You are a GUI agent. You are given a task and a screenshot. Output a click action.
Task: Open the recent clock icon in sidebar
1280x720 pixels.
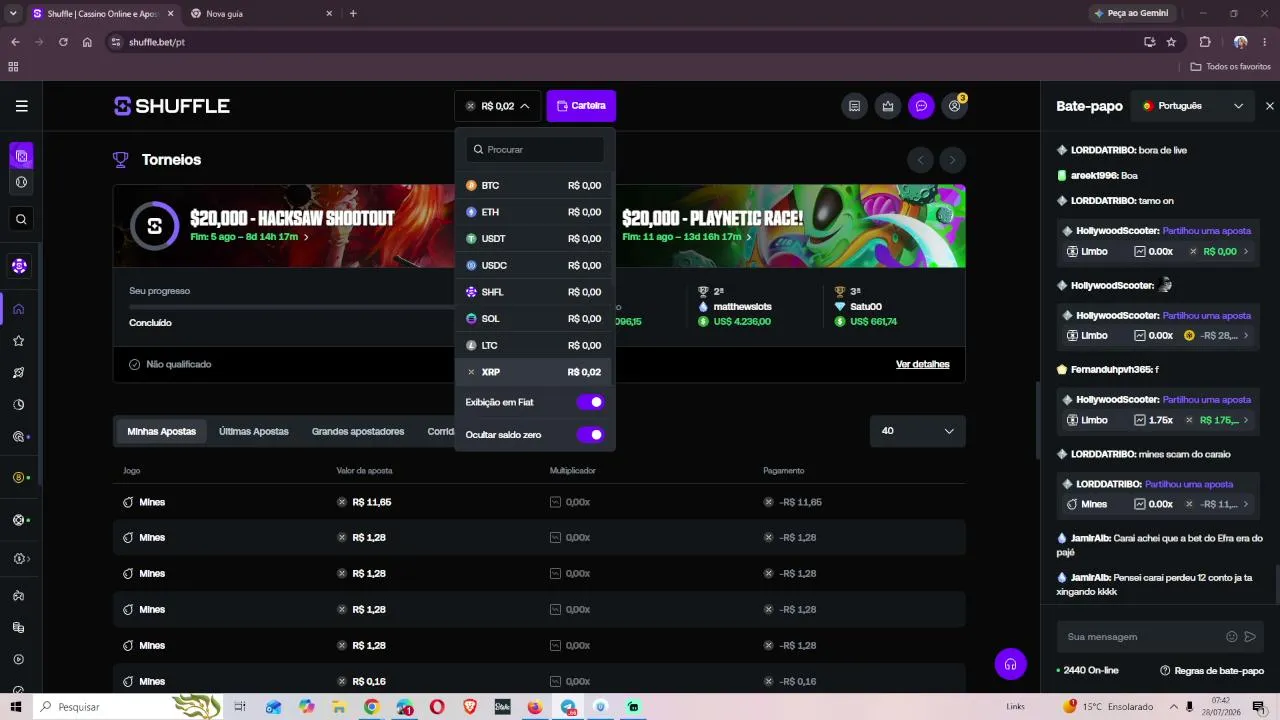[19, 405]
